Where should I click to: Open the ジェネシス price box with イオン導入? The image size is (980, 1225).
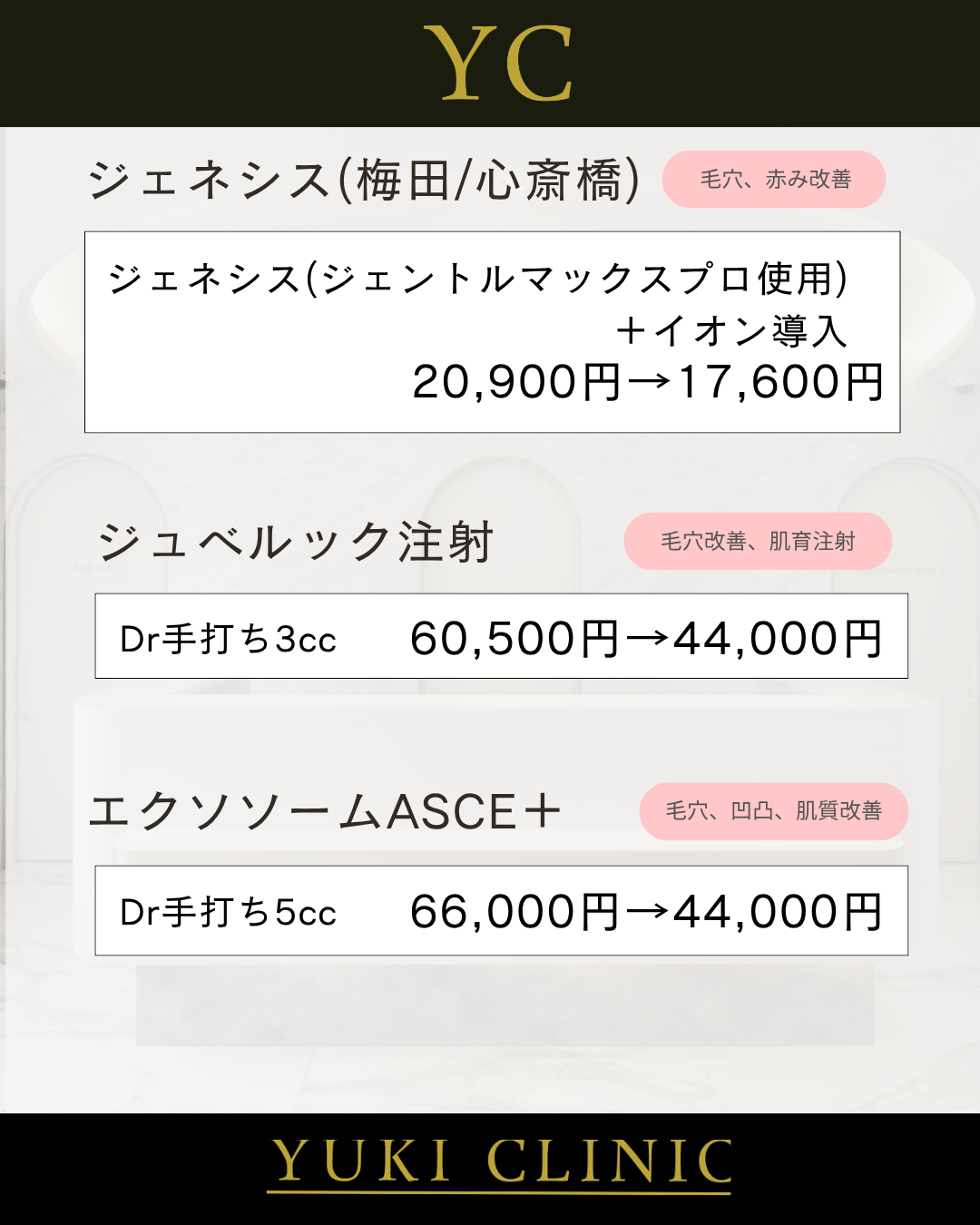click(492, 332)
